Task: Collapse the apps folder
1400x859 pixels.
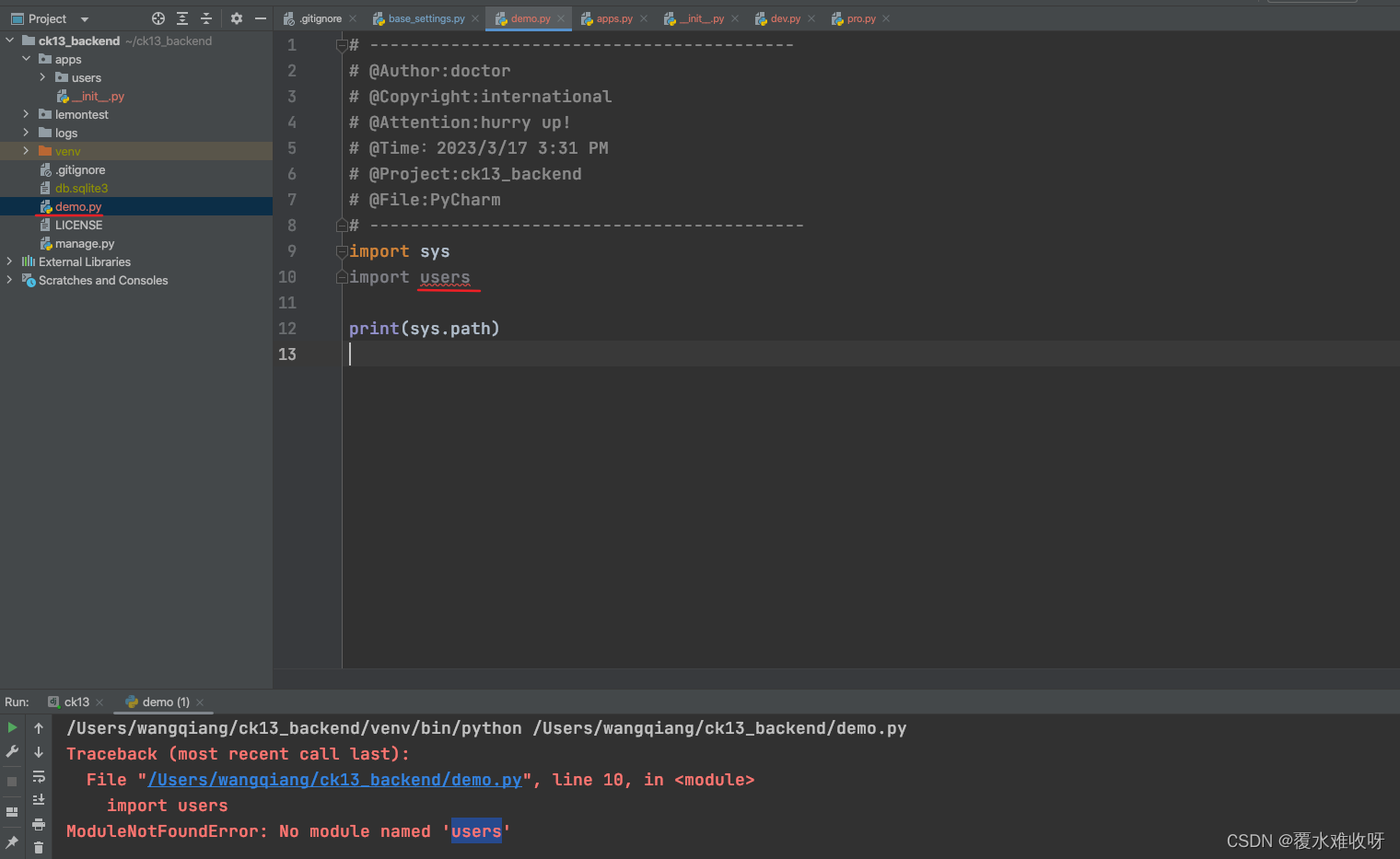Action: (x=27, y=59)
